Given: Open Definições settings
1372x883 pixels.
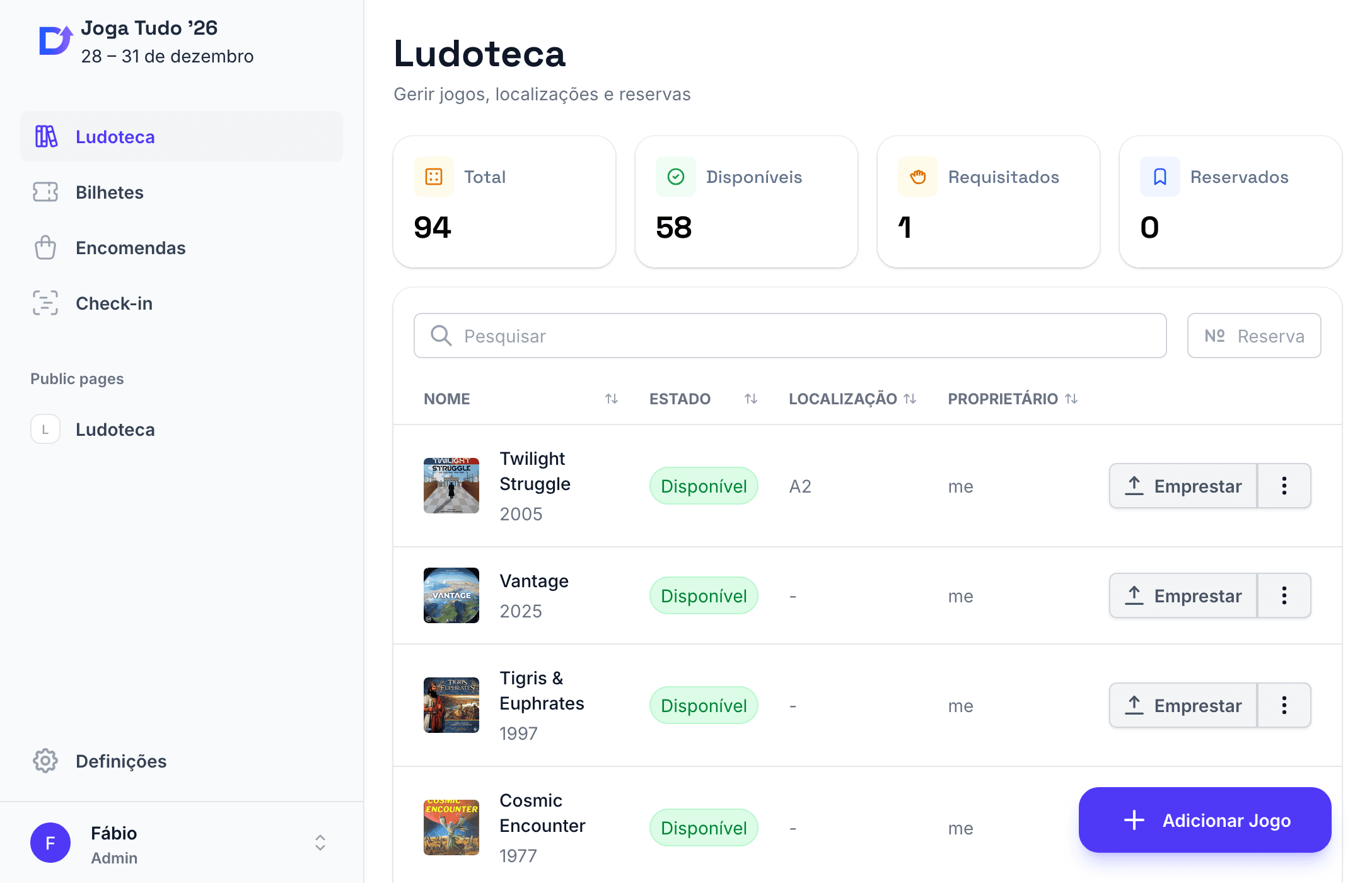Looking at the screenshot, I should click(x=182, y=761).
